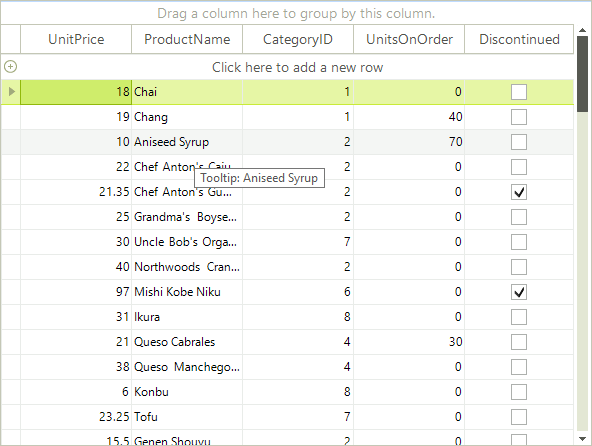Uncheck Discontinued for Mishi Kobe Niku

tap(519, 292)
